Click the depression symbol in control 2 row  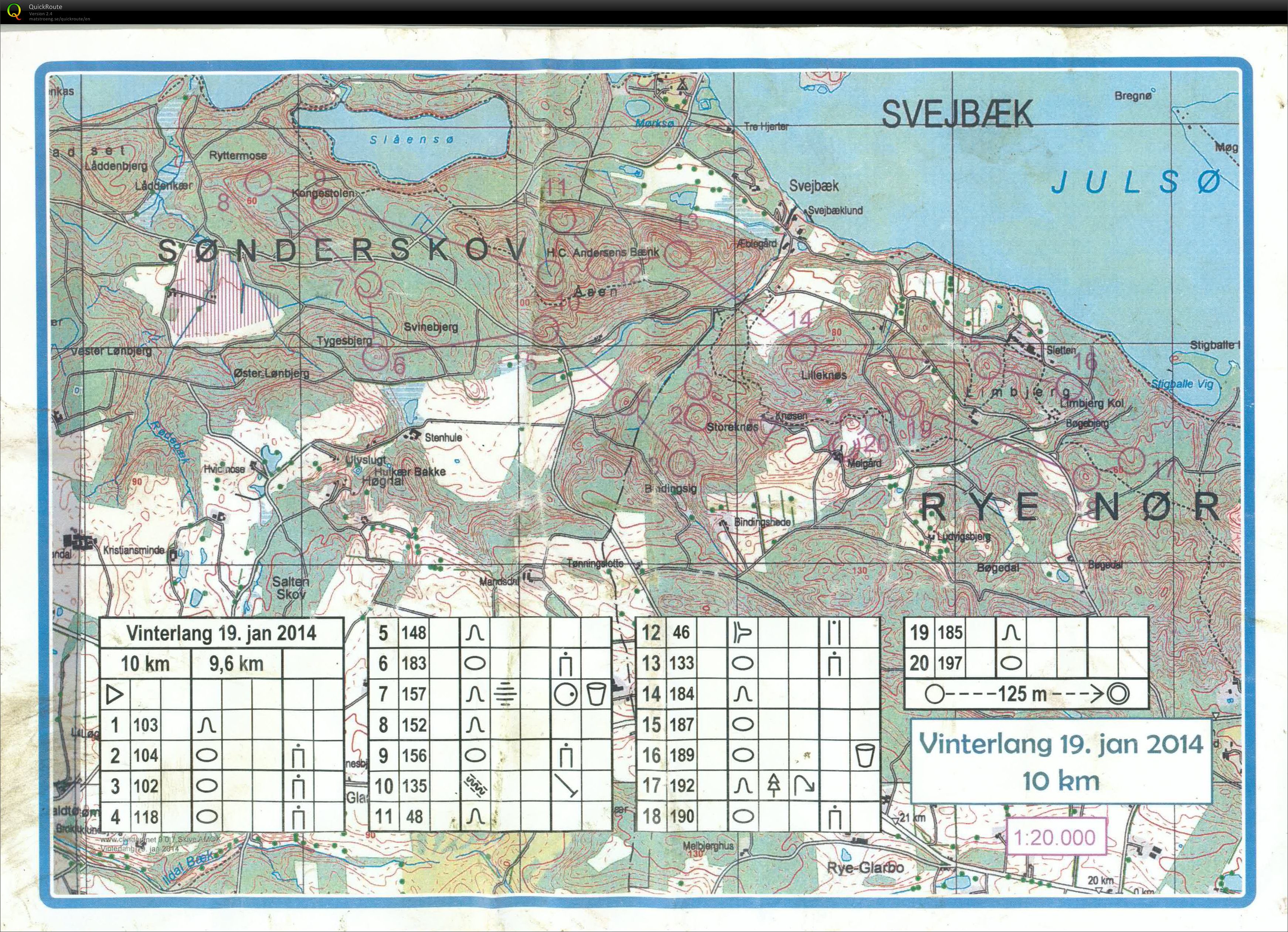(x=207, y=755)
